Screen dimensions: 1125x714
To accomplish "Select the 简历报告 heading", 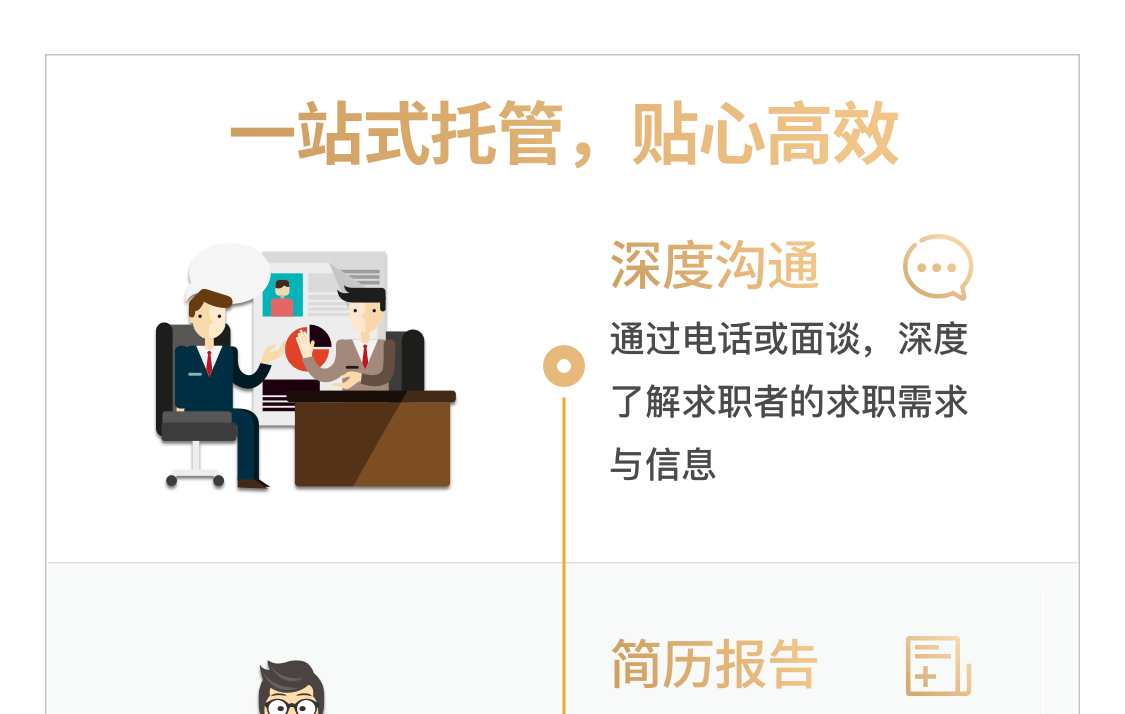I will [714, 664].
